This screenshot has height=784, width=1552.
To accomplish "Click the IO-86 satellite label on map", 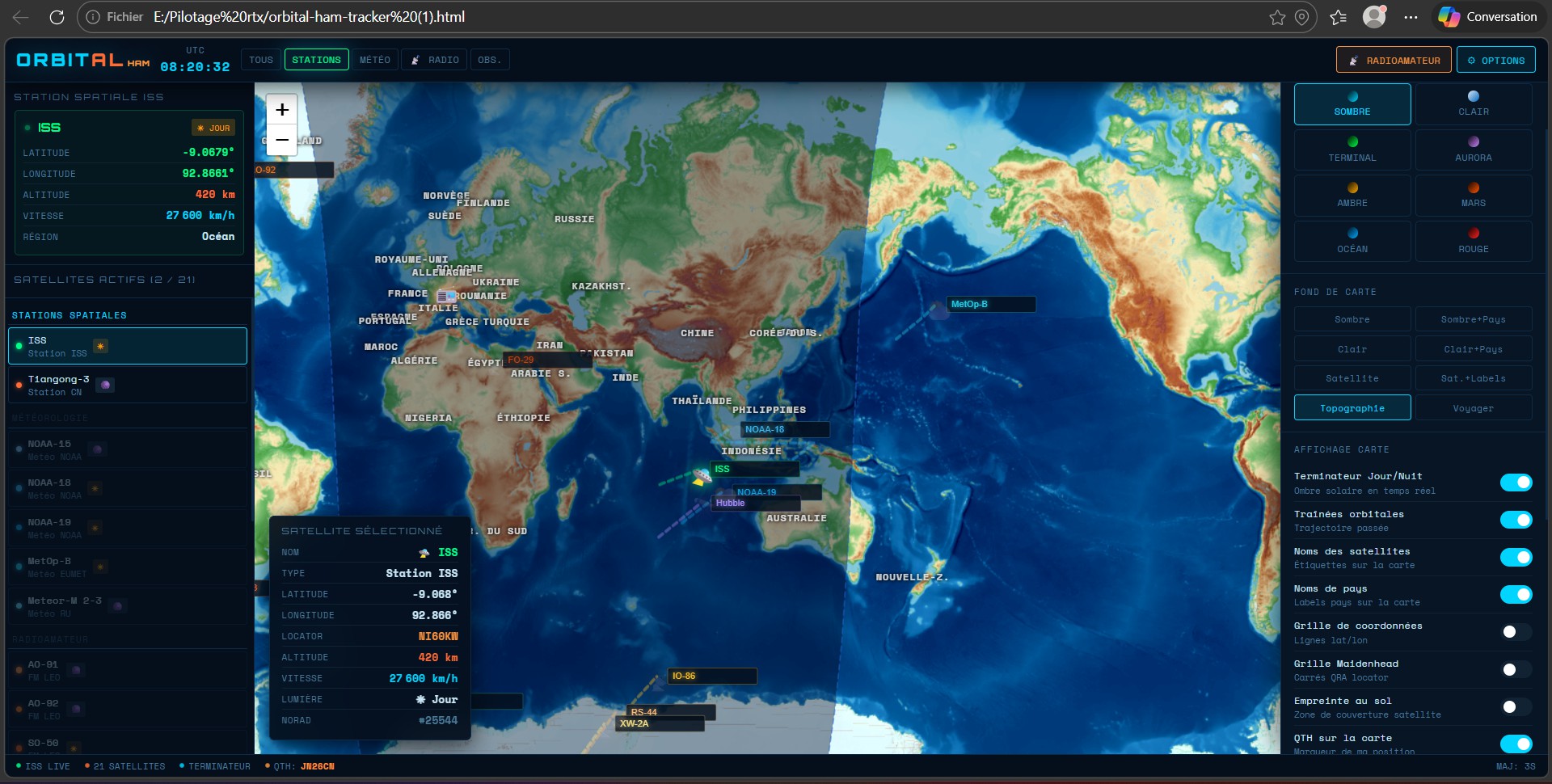I will (x=684, y=676).
